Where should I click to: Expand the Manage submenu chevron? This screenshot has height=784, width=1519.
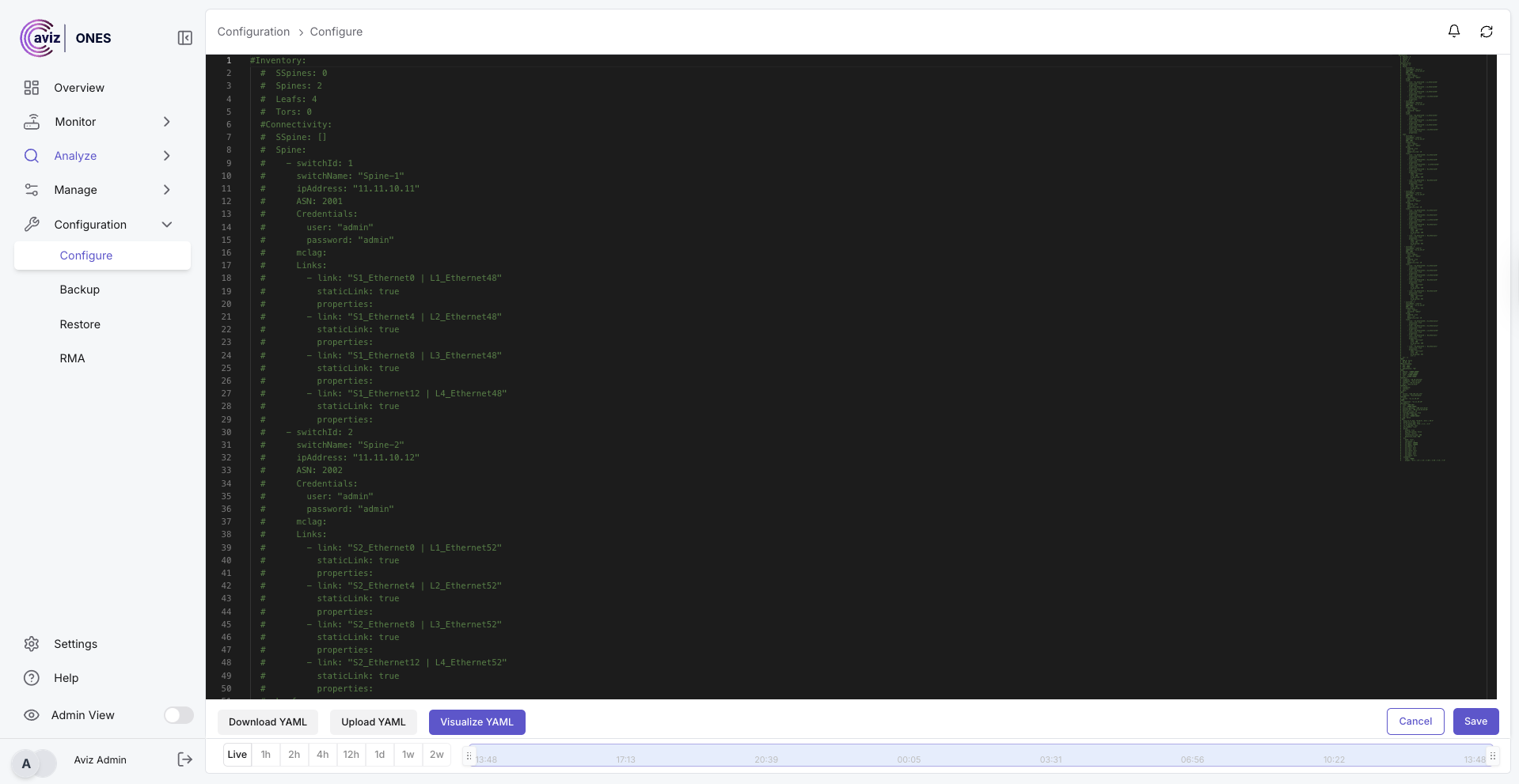(x=167, y=190)
